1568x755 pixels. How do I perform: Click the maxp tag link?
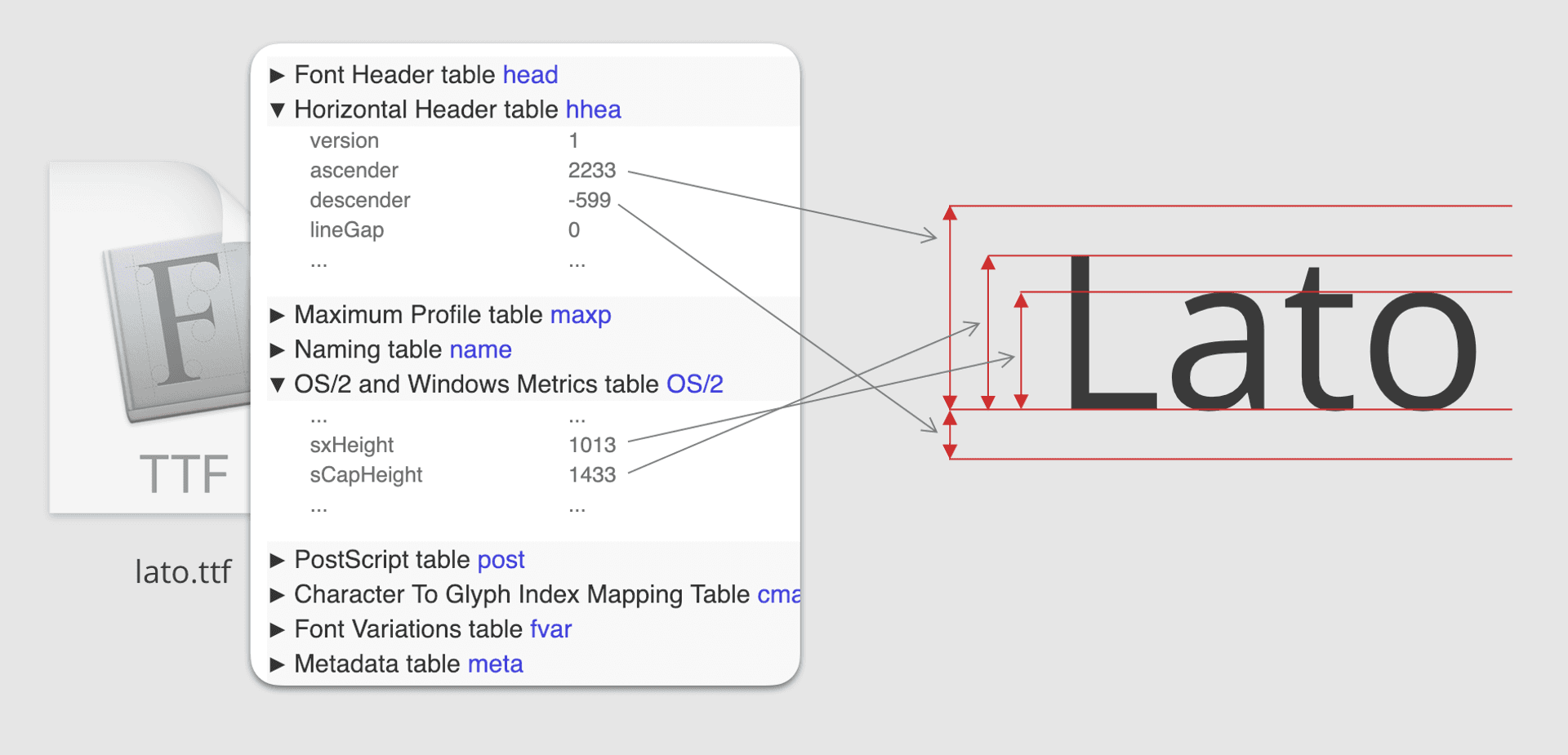pyautogui.click(x=580, y=315)
